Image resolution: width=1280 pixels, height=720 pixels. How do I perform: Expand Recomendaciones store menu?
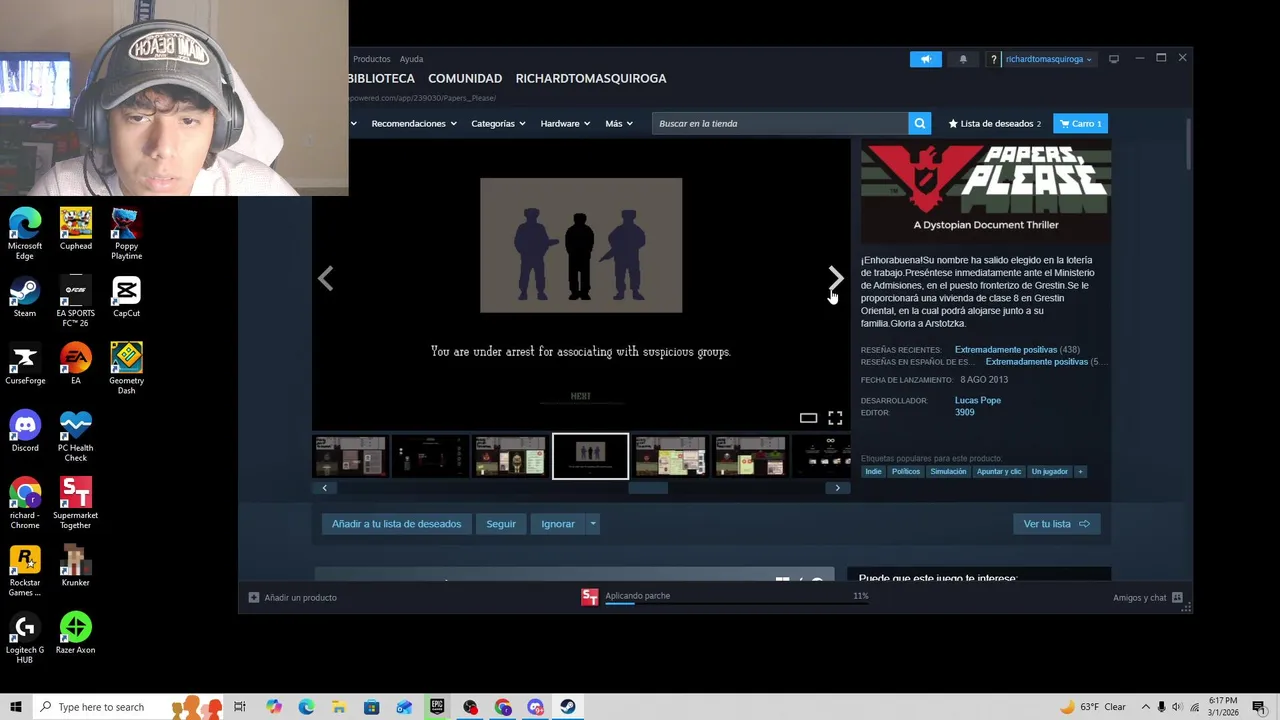414,123
